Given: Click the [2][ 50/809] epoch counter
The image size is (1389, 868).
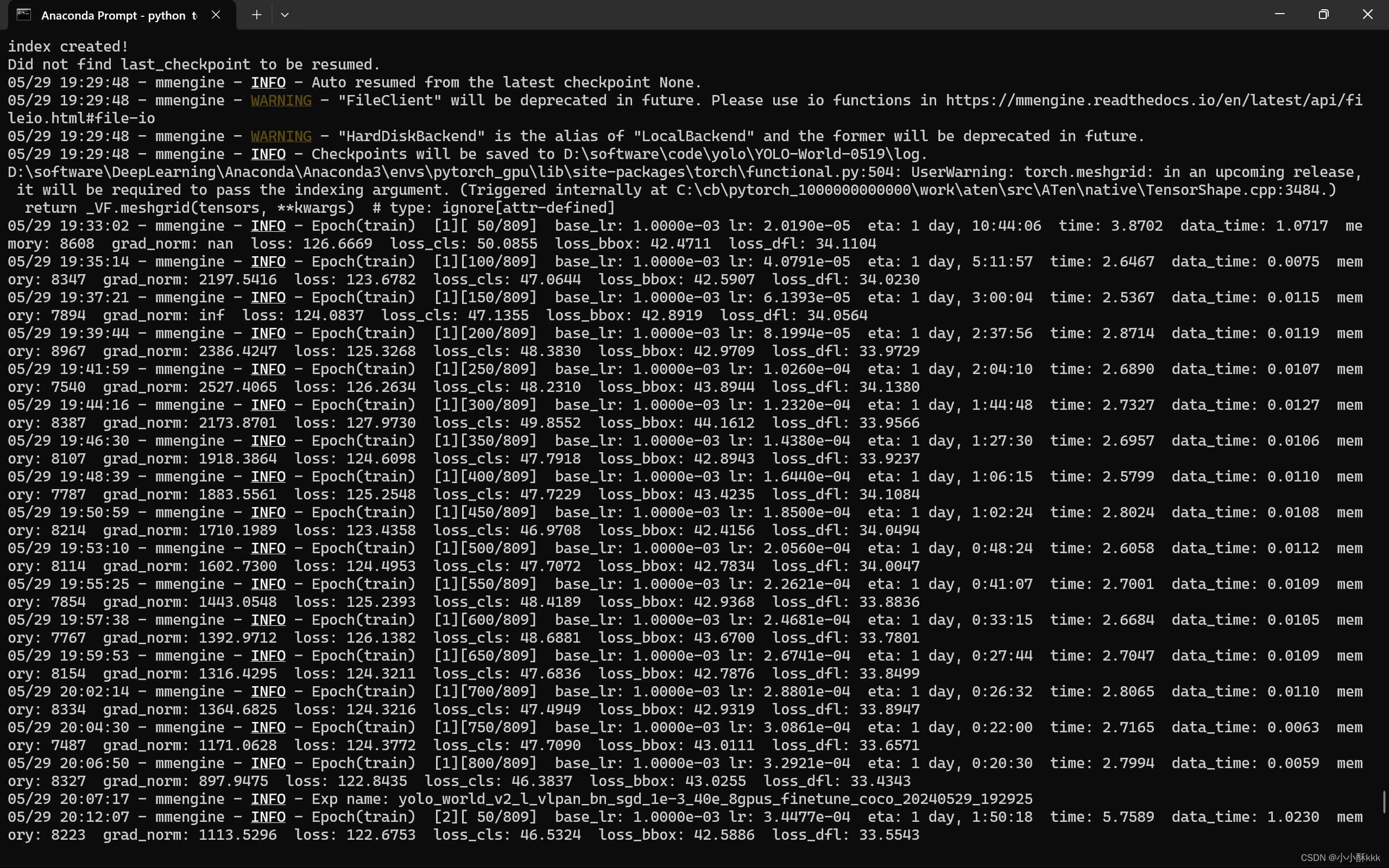Looking at the screenshot, I should [484, 817].
